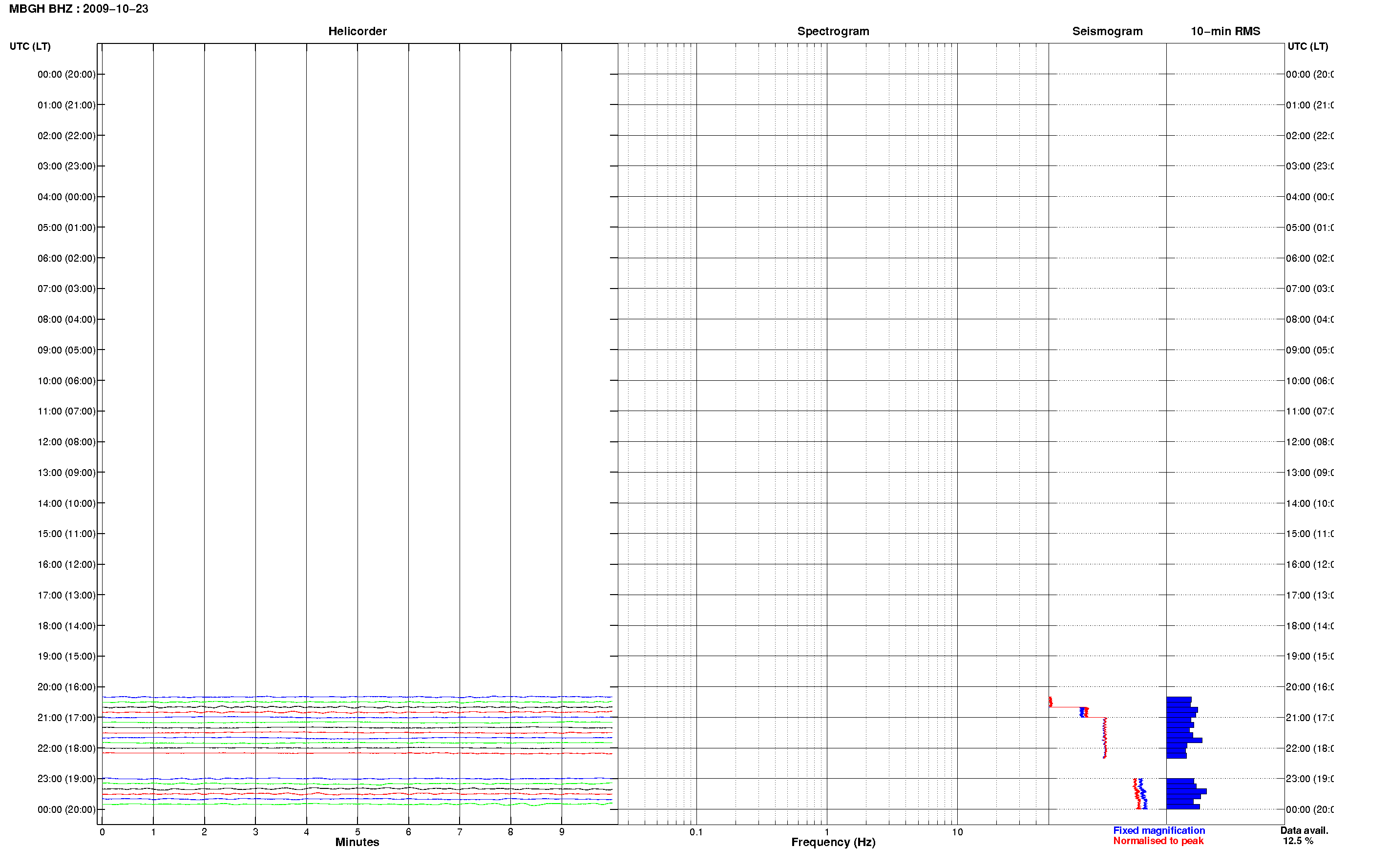Screen dimensions: 1389x868
Task: Click the left '11:00 (07:00)' time label
Action: (x=66, y=411)
